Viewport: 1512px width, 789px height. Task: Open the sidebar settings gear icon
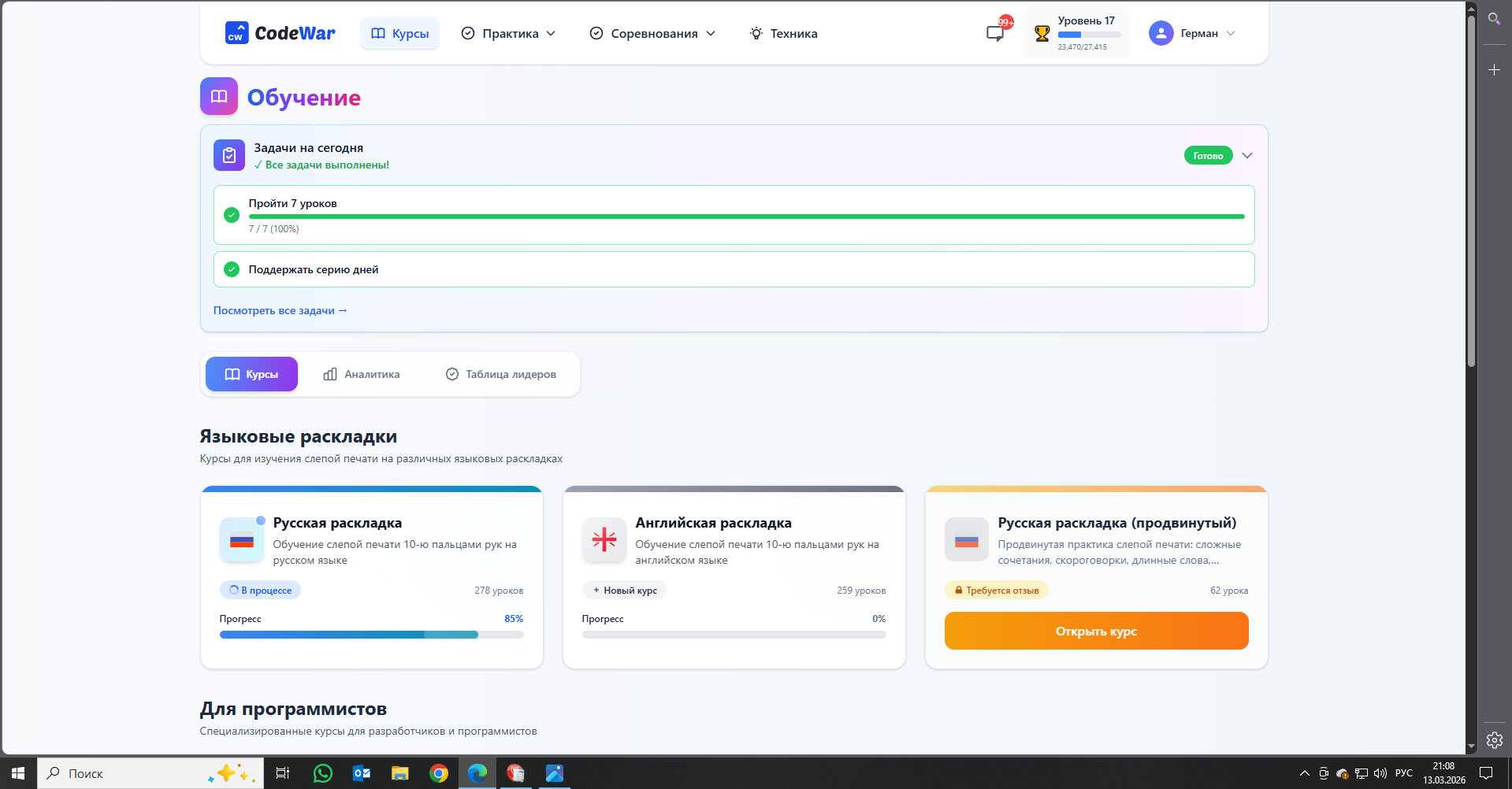coord(1494,740)
